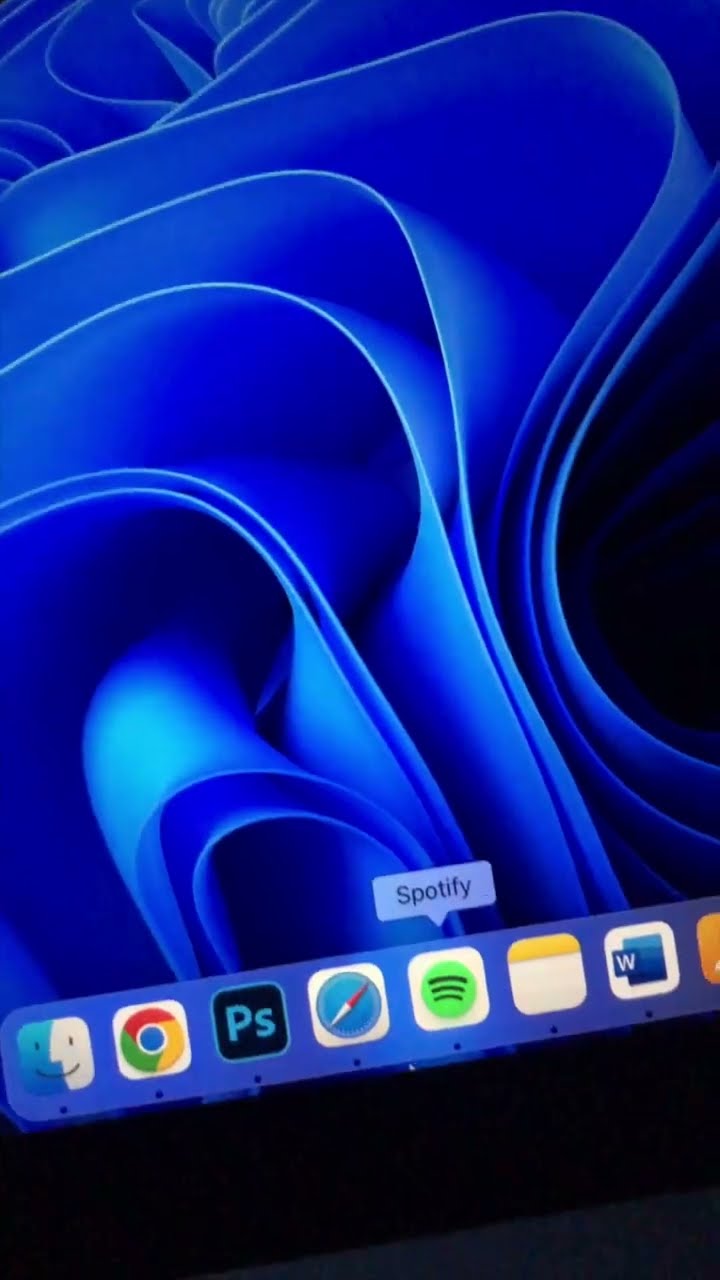Open the Notes app in dock
The height and width of the screenshot is (1280, 720).
pyautogui.click(x=546, y=975)
